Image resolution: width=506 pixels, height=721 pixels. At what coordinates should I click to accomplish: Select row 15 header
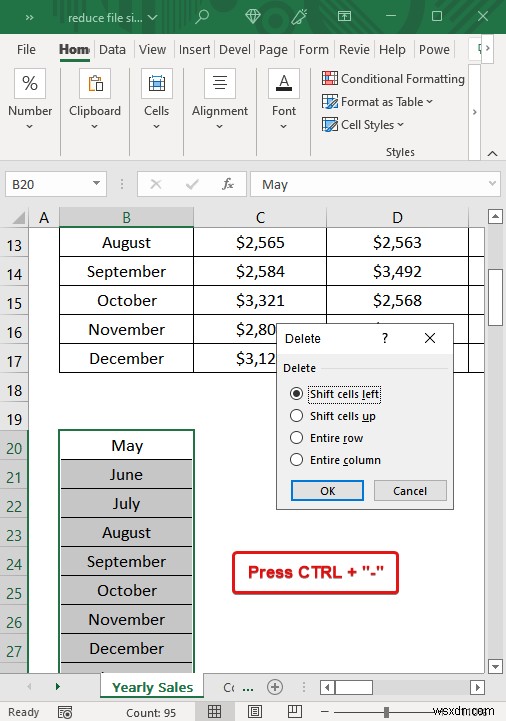14,303
